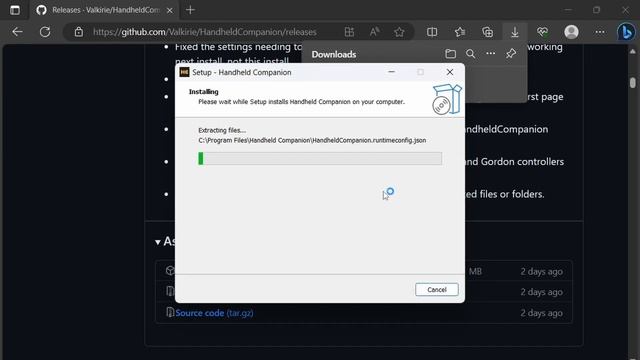Add this page to favorites star
Viewport: 640px width, 360px height.
399,32
